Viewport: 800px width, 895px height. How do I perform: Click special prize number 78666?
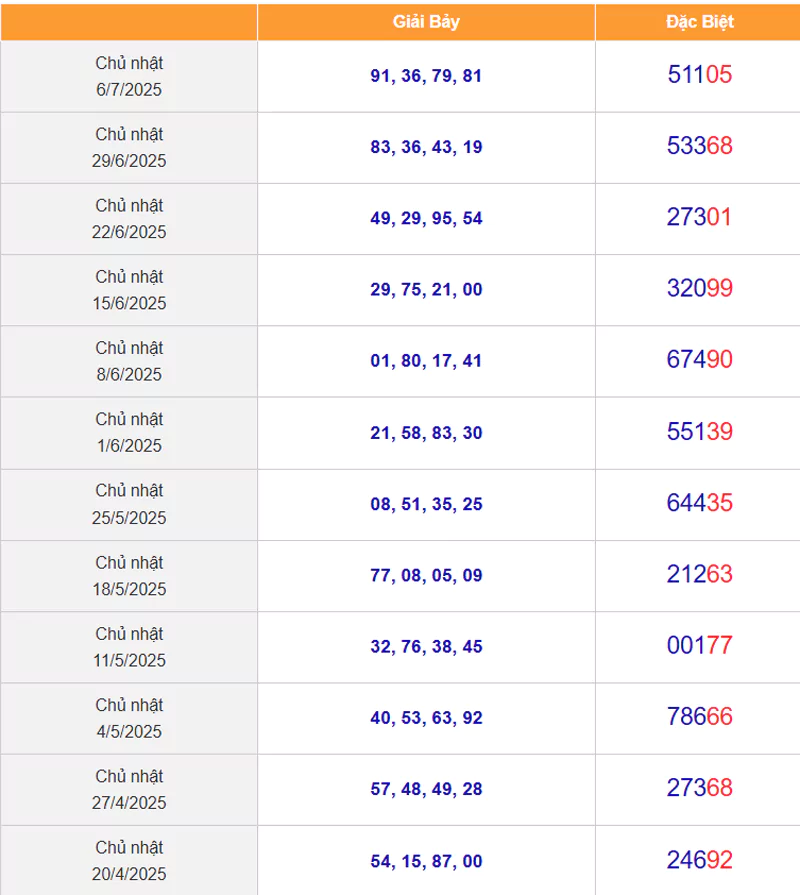(x=700, y=716)
